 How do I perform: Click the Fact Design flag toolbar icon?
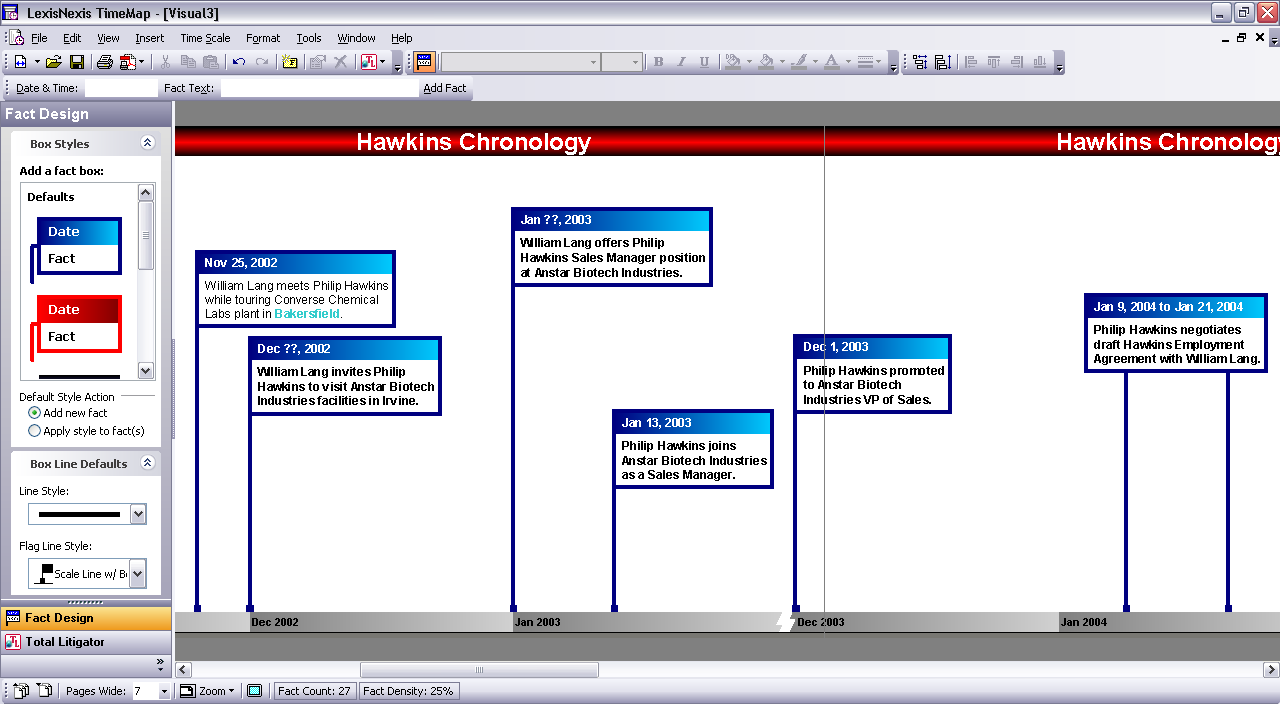[x=424, y=62]
